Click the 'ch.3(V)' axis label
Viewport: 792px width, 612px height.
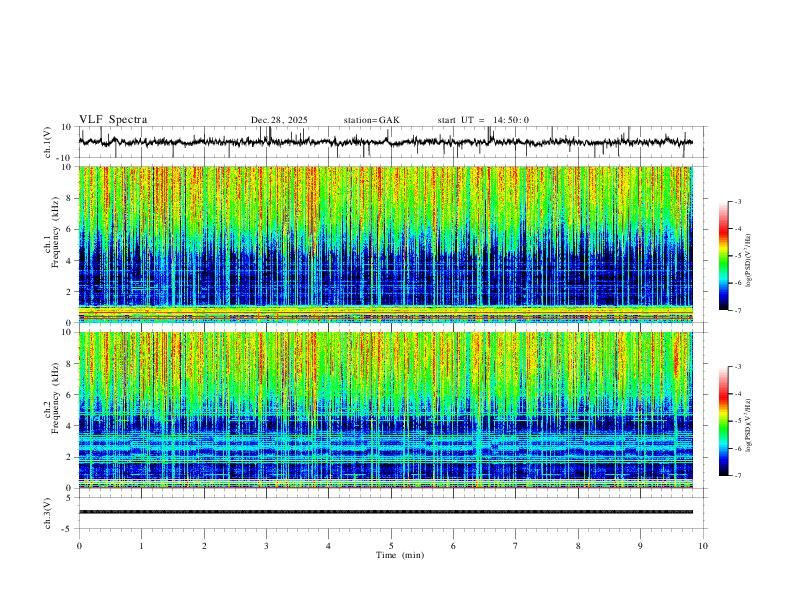(x=48, y=513)
